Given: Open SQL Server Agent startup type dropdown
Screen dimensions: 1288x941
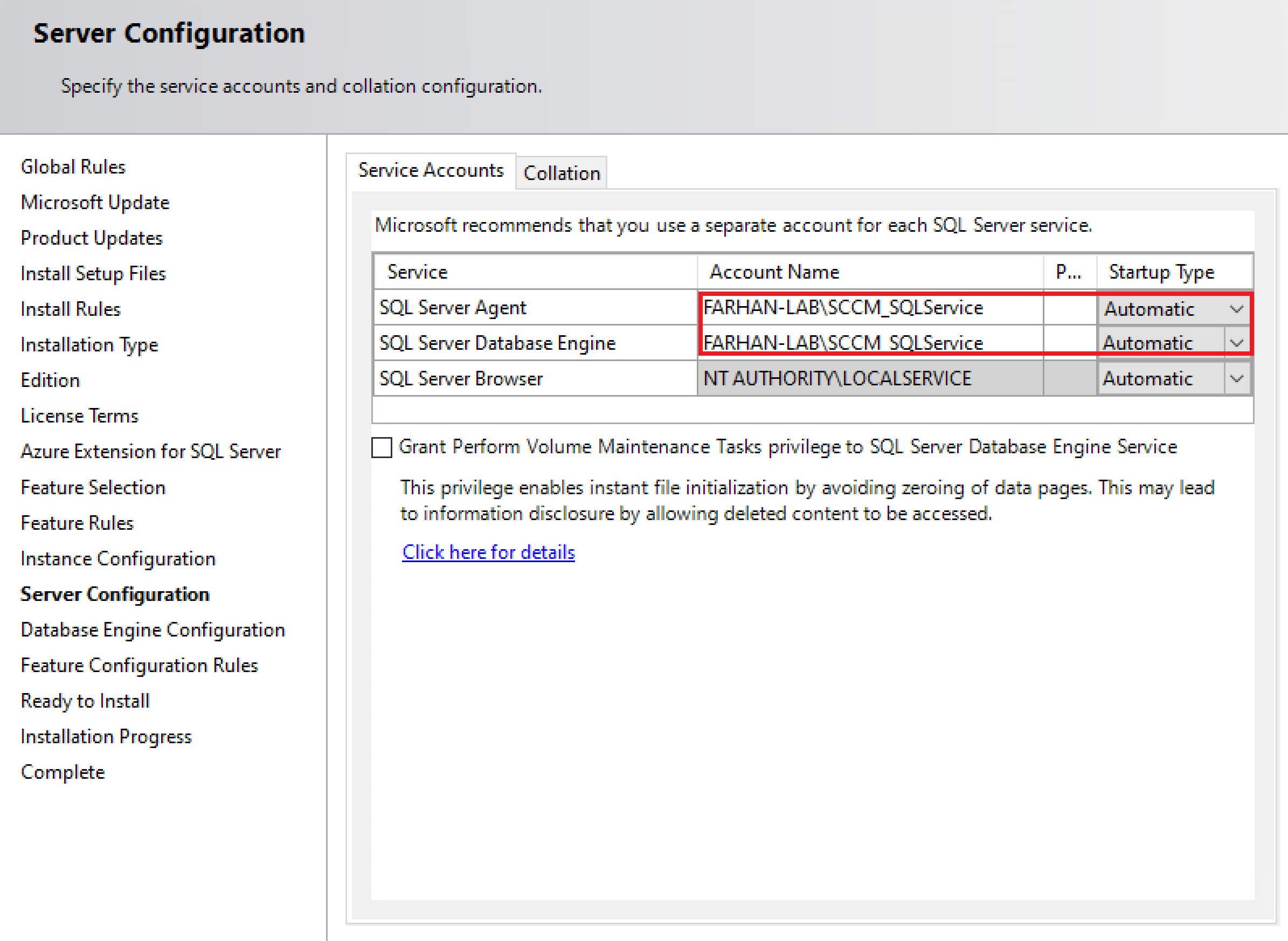Looking at the screenshot, I should (x=1236, y=309).
